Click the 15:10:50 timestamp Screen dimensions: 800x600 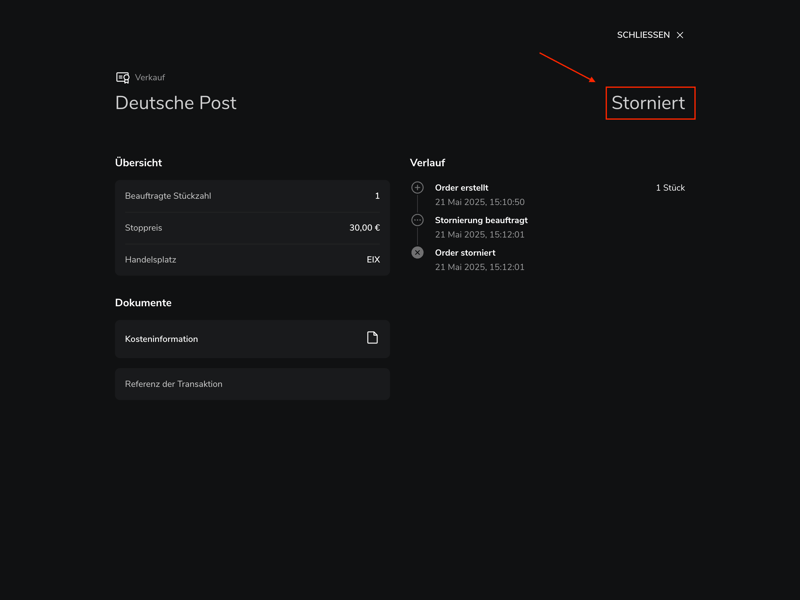click(x=507, y=202)
